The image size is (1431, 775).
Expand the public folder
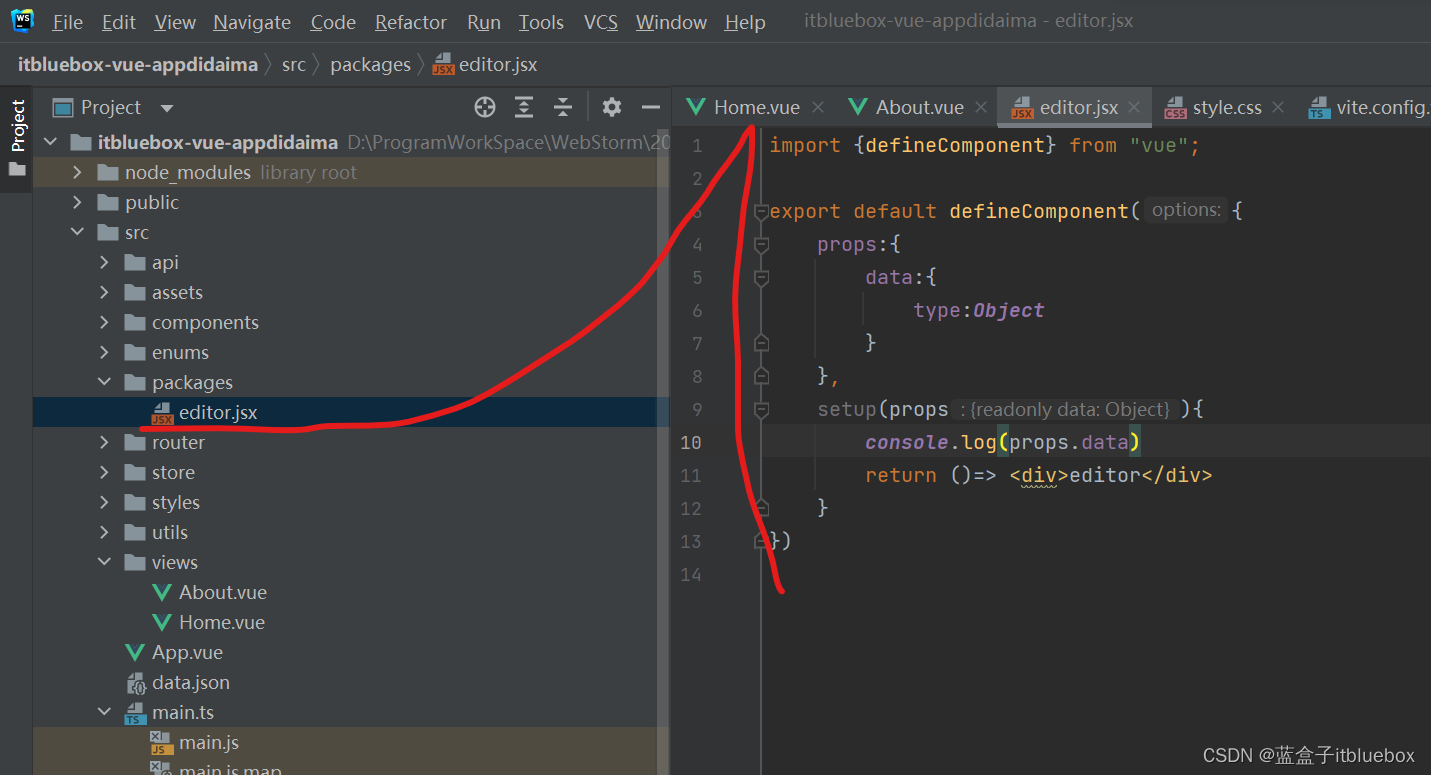pyautogui.click(x=78, y=202)
